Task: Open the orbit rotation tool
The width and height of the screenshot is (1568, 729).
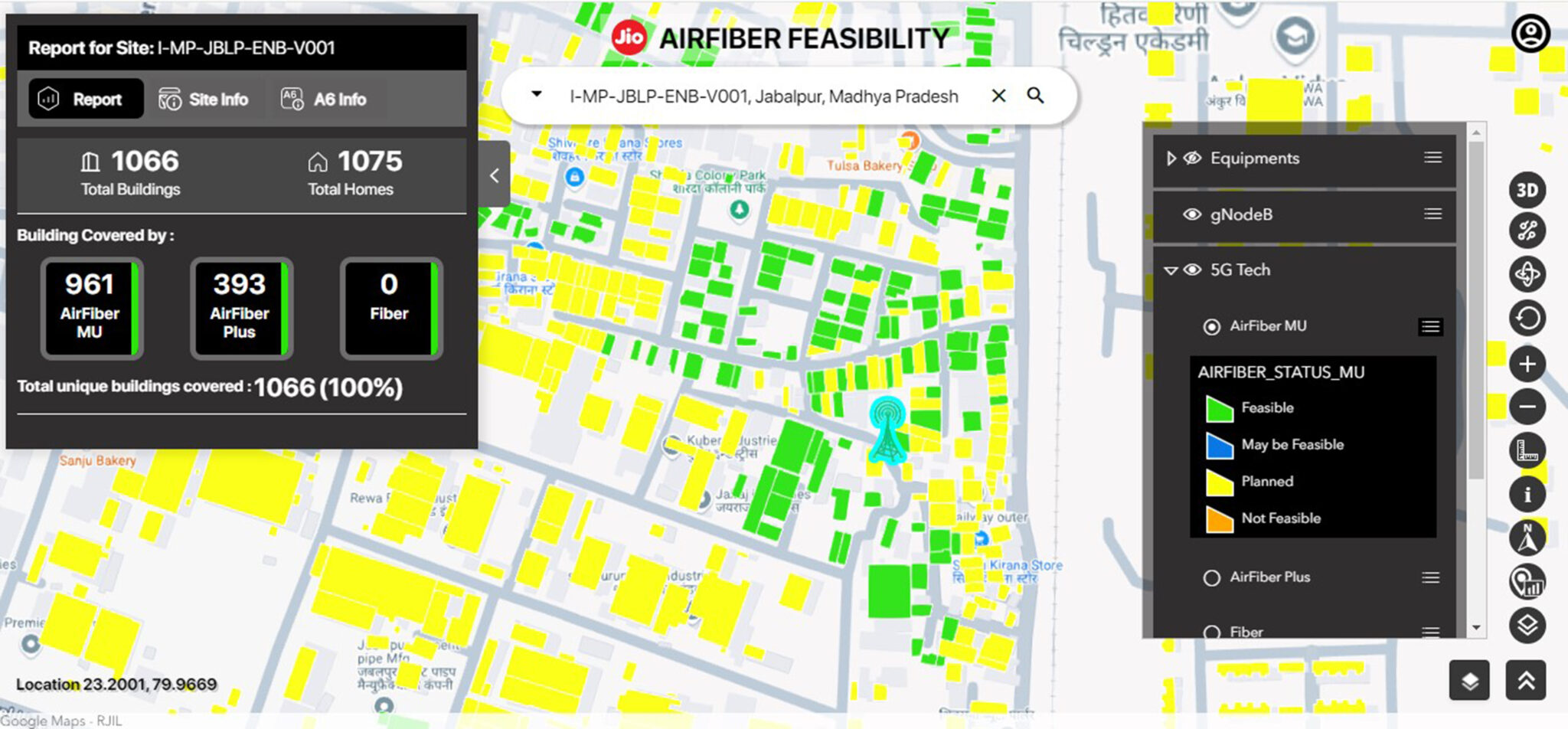Action: tap(1527, 274)
